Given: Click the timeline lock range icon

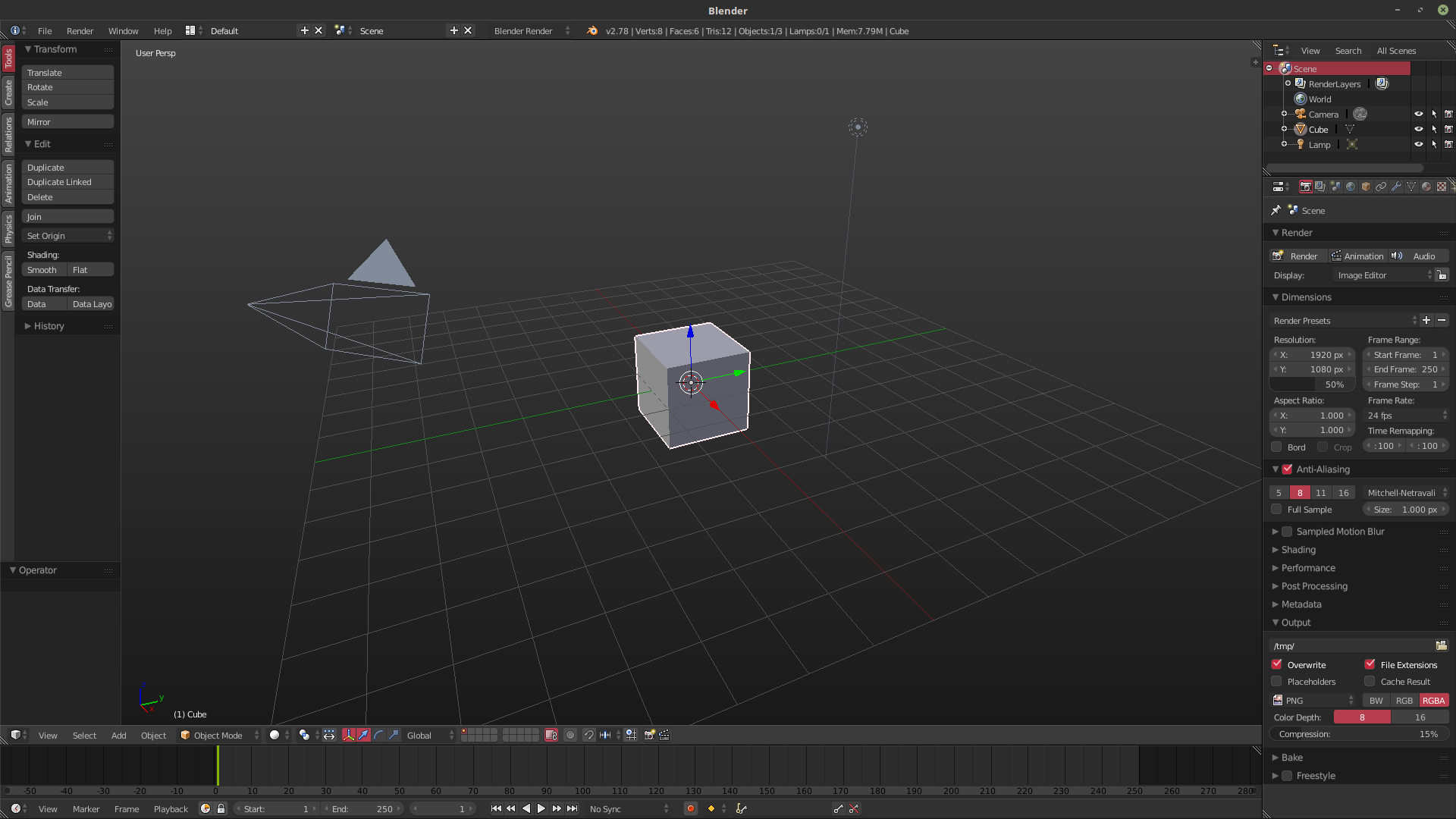Looking at the screenshot, I should [x=221, y=808].
